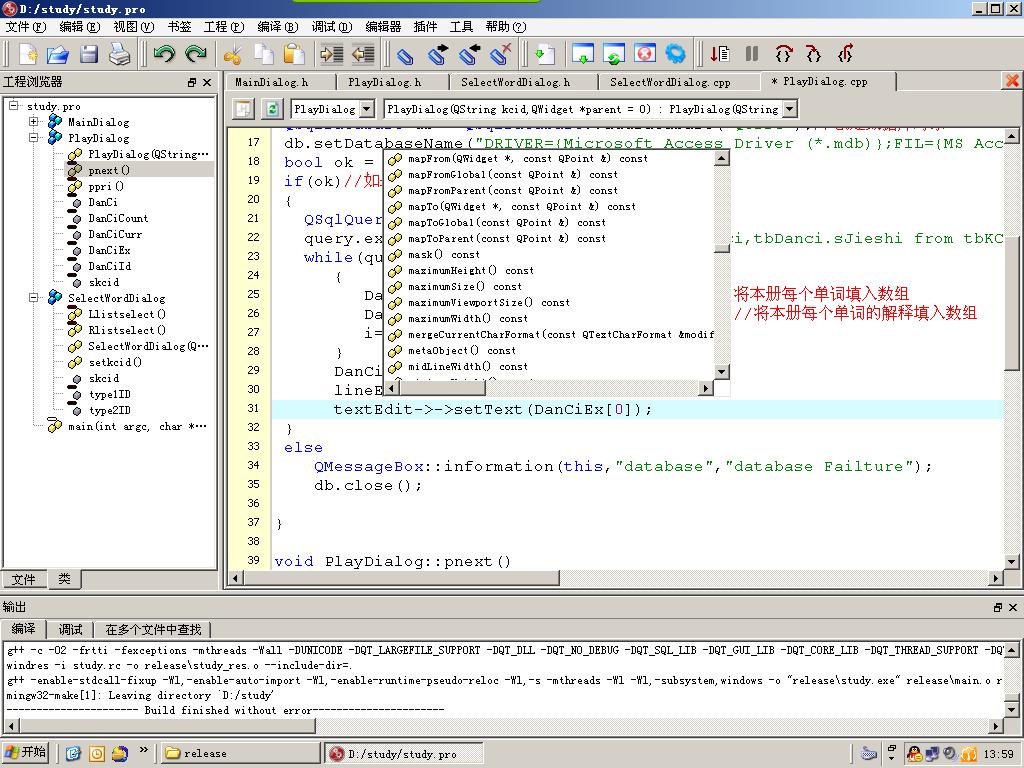Click the editor scrollbar down arrow beside line 39
Screen dimensions: 1024x768
[1011, 561]
